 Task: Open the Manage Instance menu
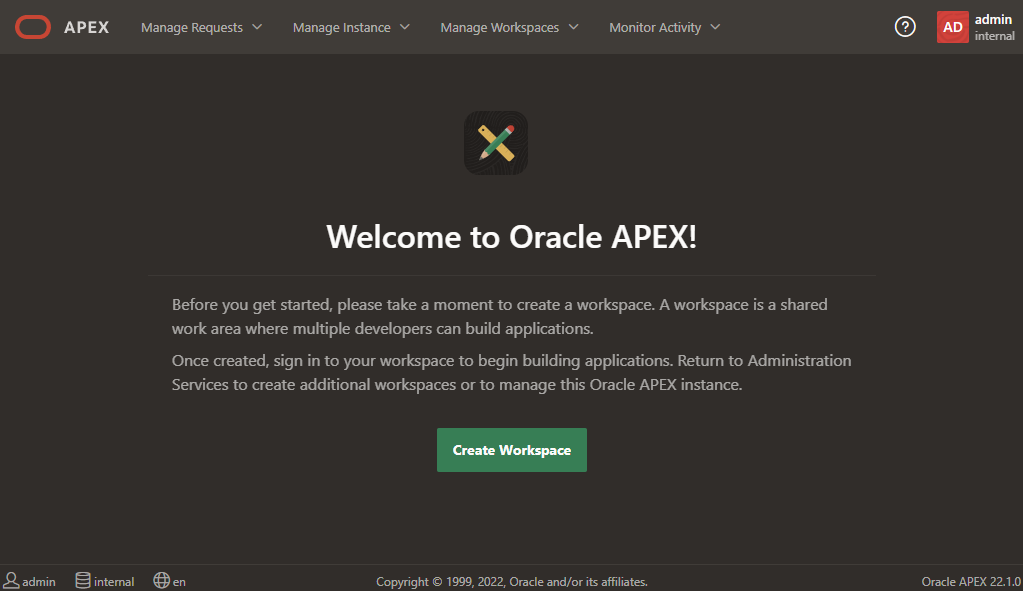point(341,27)
